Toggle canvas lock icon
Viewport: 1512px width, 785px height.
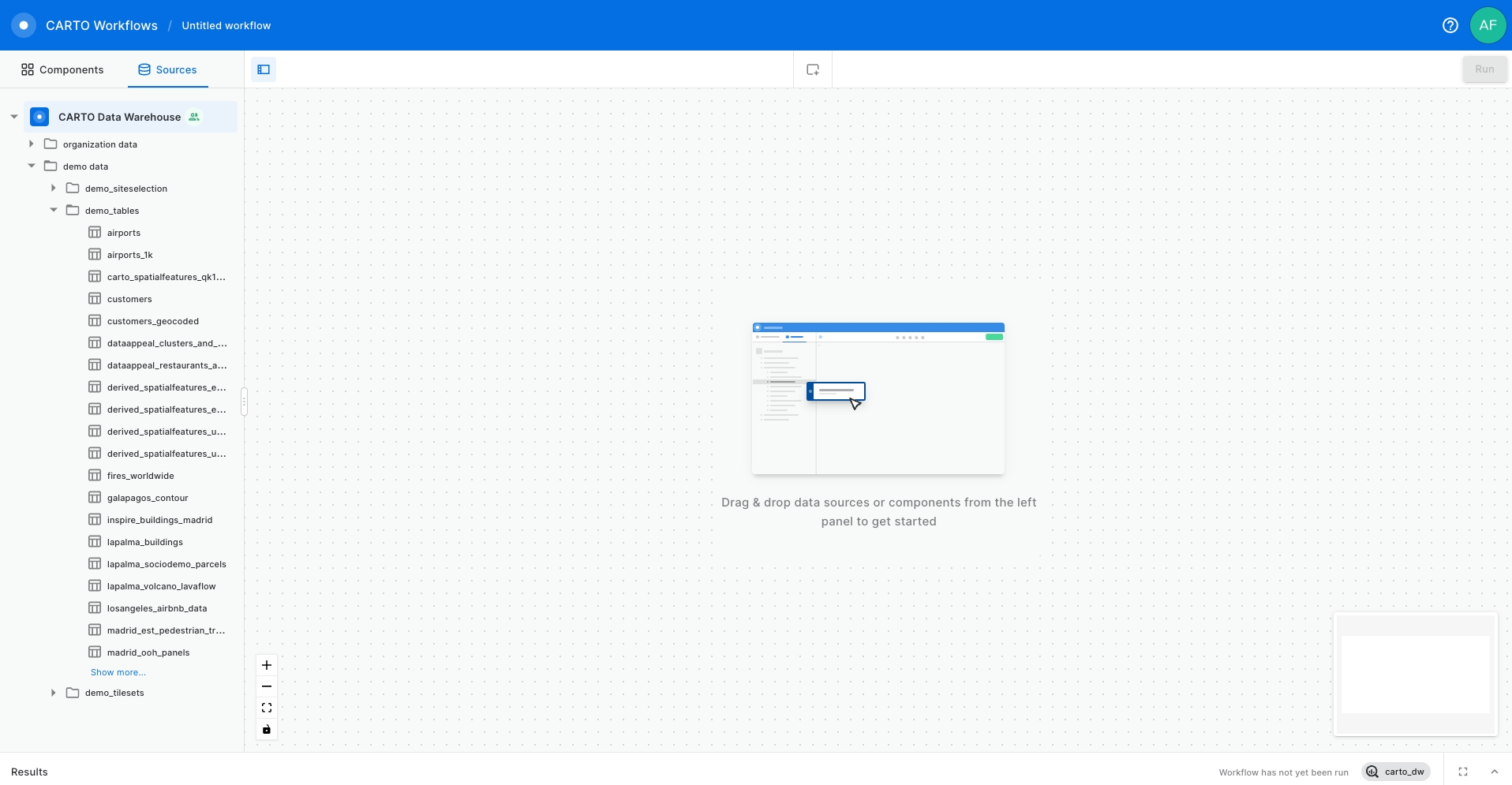point(267,729)
